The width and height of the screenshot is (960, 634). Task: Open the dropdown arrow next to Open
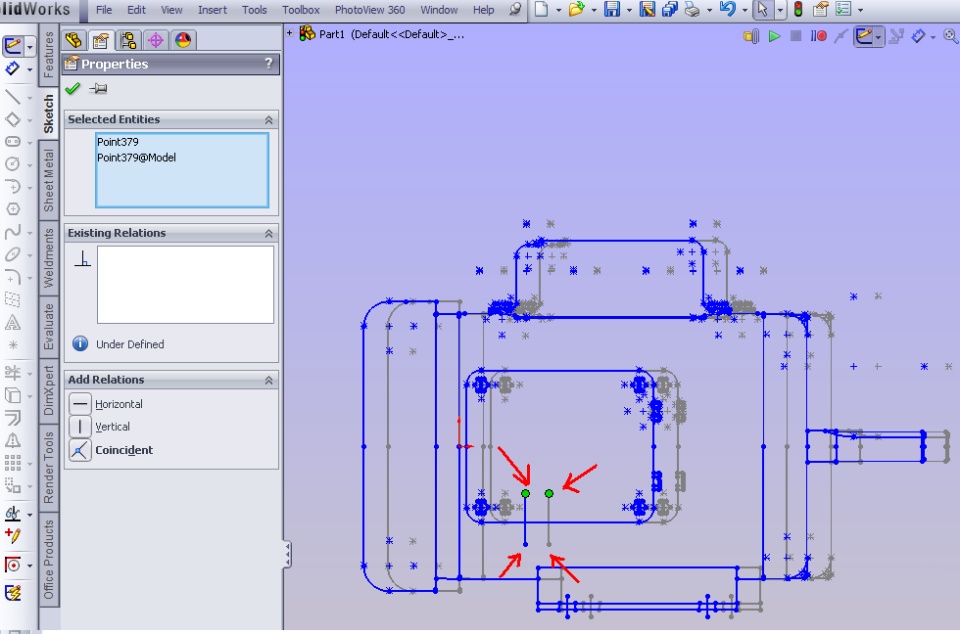pyautogui.click(x=593, y=10)
